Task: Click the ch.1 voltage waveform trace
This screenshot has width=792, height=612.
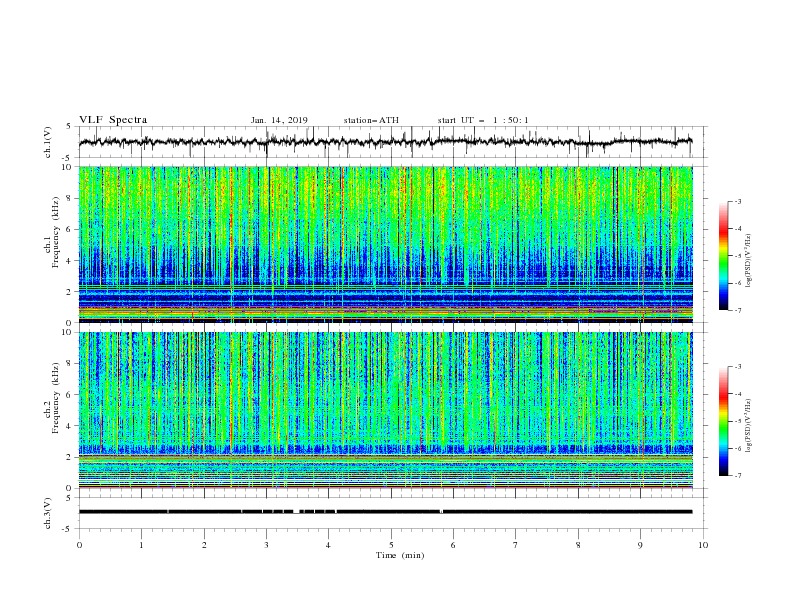Action: coord(385,142)
